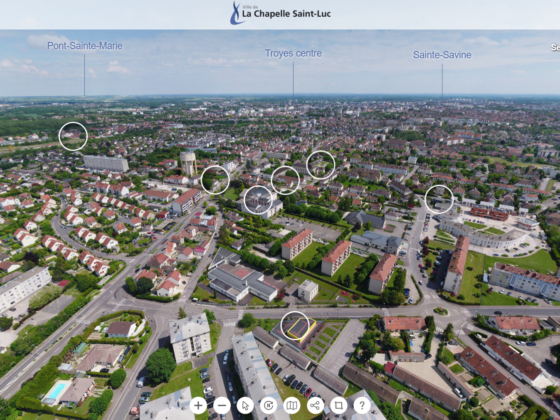Pause the auto-rotation of the panorama

pos(269,405)
